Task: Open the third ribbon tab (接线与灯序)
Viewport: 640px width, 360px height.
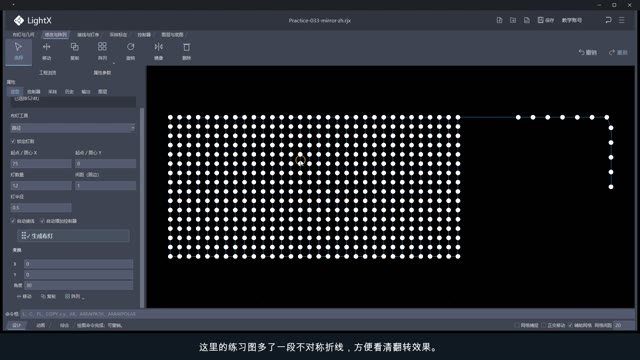Action: tap(88, 35)
